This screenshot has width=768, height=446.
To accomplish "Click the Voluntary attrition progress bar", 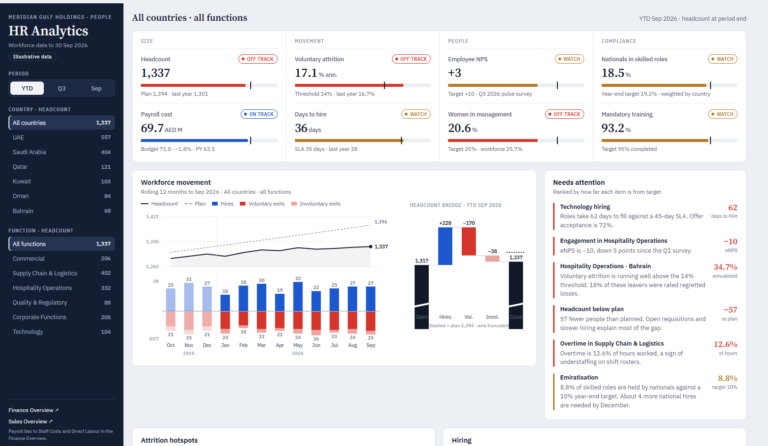I will click(x=362, y=85).
